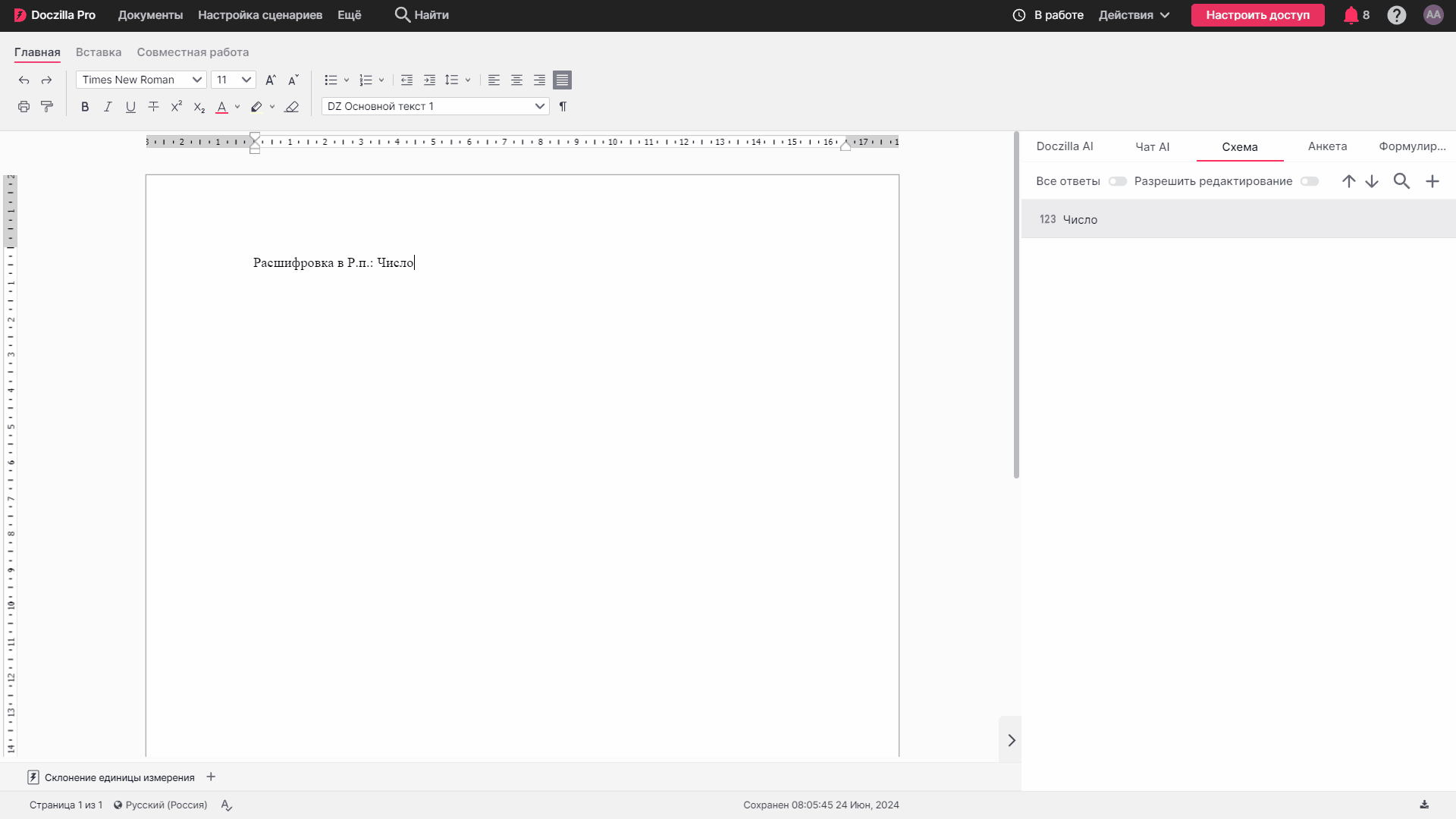Screen dimensions: 1456x819
Task: Apply strikethrough formatting
Action: (153, 107)
